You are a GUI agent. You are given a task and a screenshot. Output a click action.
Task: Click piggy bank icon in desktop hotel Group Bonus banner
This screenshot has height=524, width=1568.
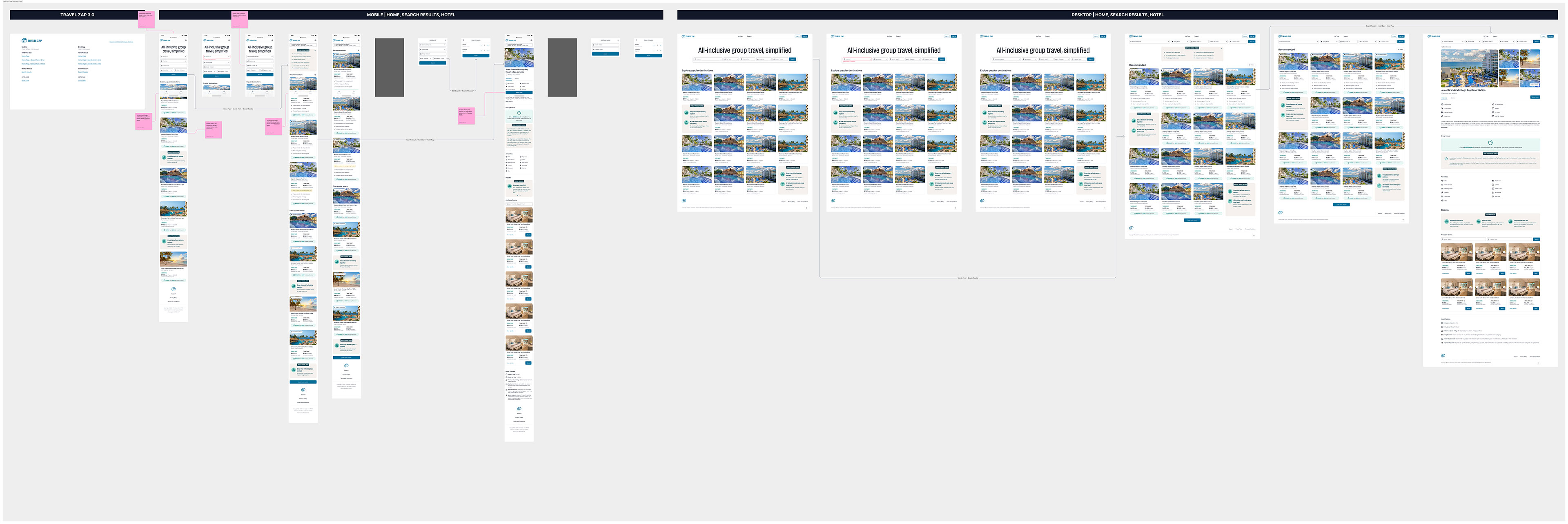(1490, 143)
